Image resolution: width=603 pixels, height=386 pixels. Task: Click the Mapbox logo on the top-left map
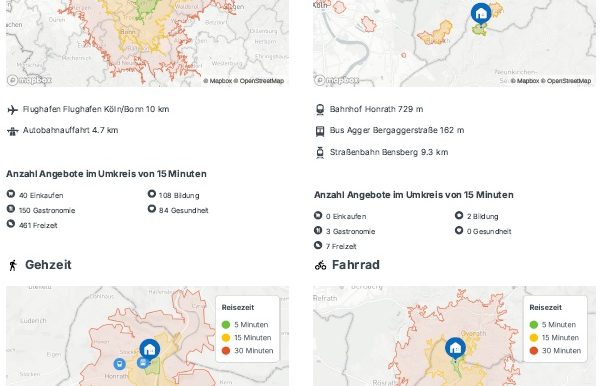[x=30, y=80]
